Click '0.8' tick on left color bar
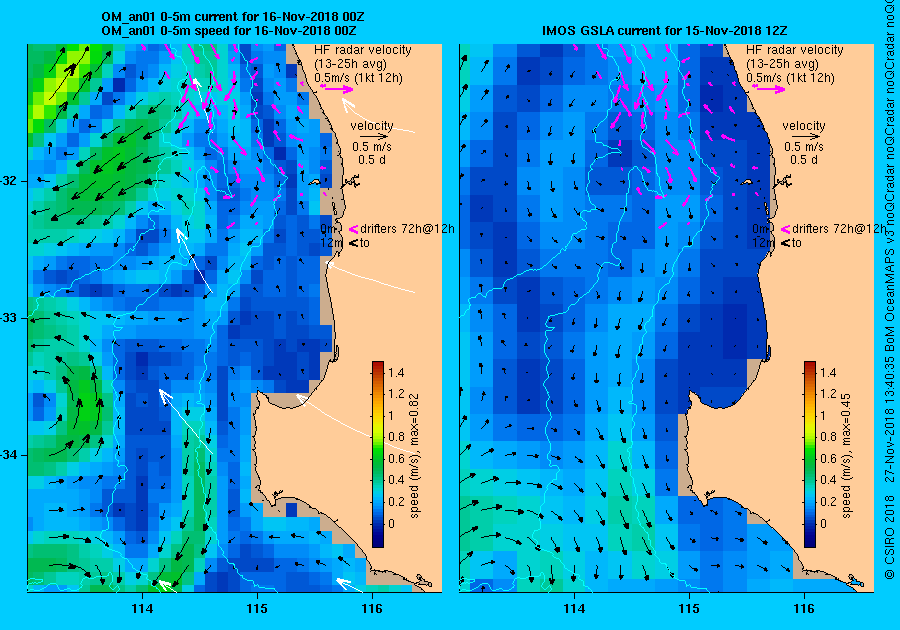Screen dimensions: 900x630 (396, 437)
